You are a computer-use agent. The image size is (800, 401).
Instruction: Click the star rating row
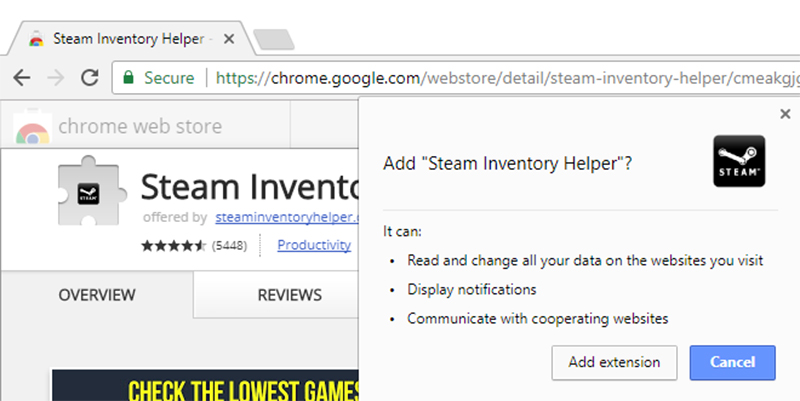[173, 245]
